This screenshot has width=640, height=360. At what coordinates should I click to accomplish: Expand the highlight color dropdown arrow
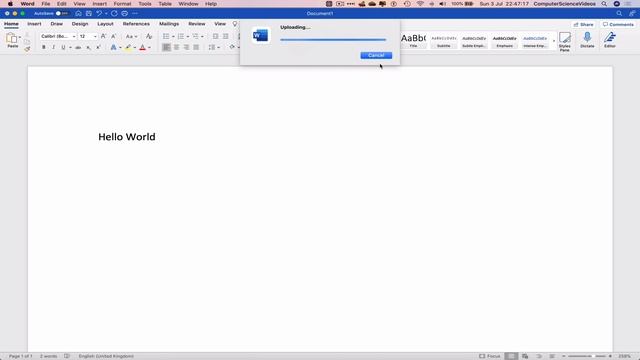click(135, 47)
